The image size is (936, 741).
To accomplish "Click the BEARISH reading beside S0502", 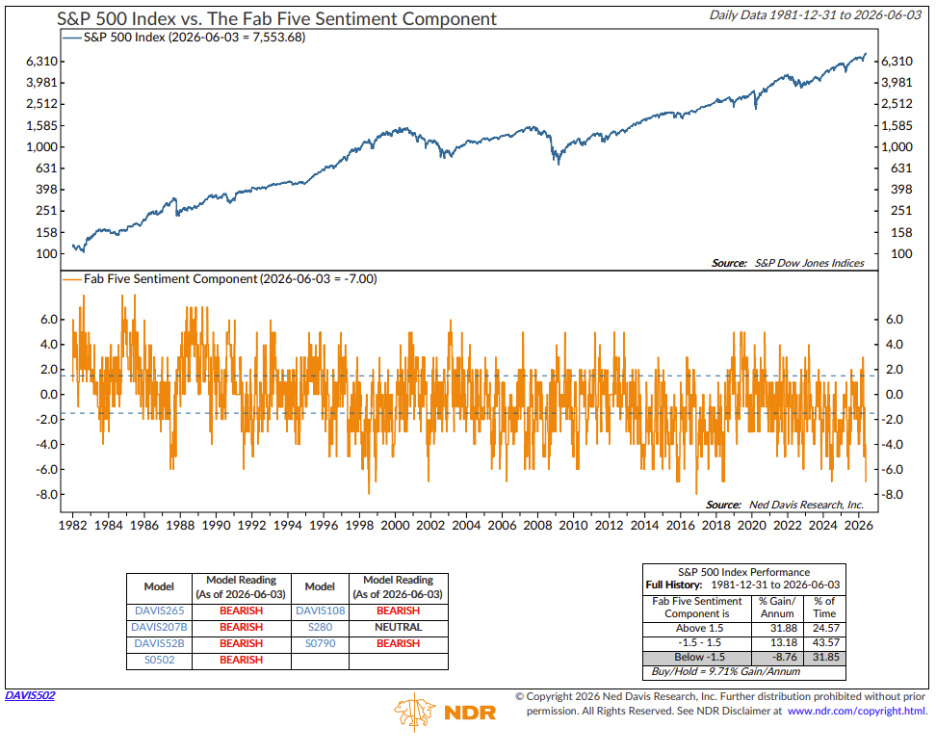I will tap(241, 660).
